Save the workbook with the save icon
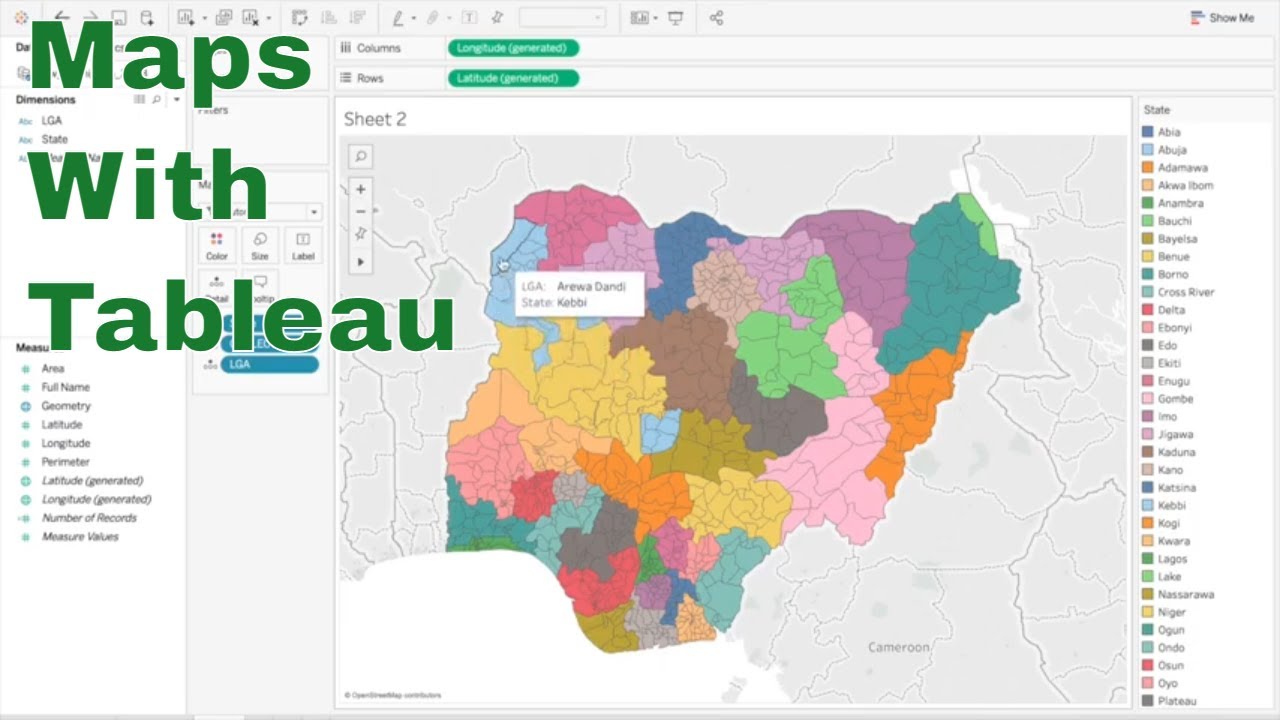The image size is (1280, 720). tap(119, 18)
